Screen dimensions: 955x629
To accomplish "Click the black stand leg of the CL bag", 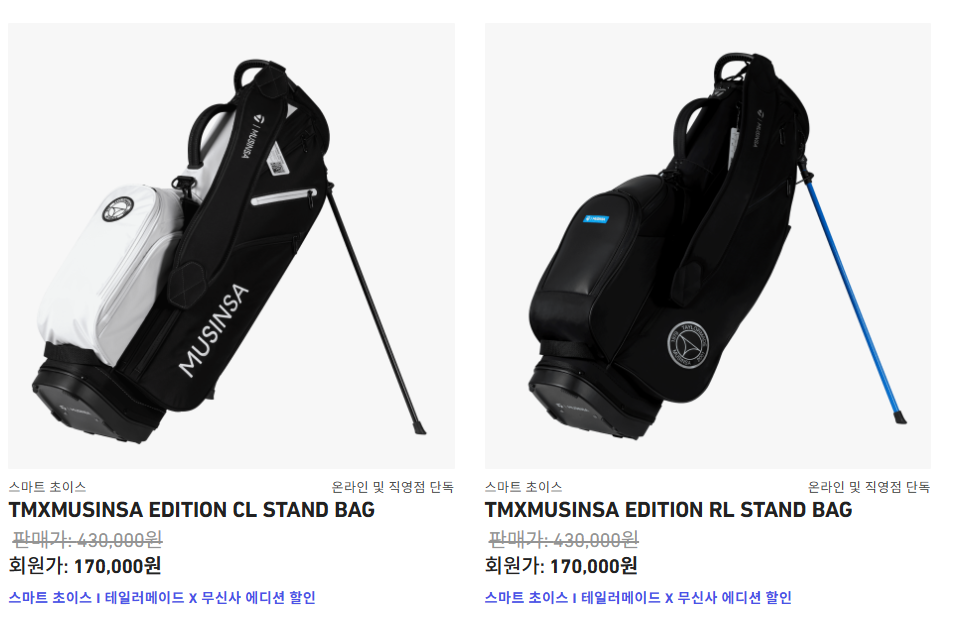I will (375, 307).
